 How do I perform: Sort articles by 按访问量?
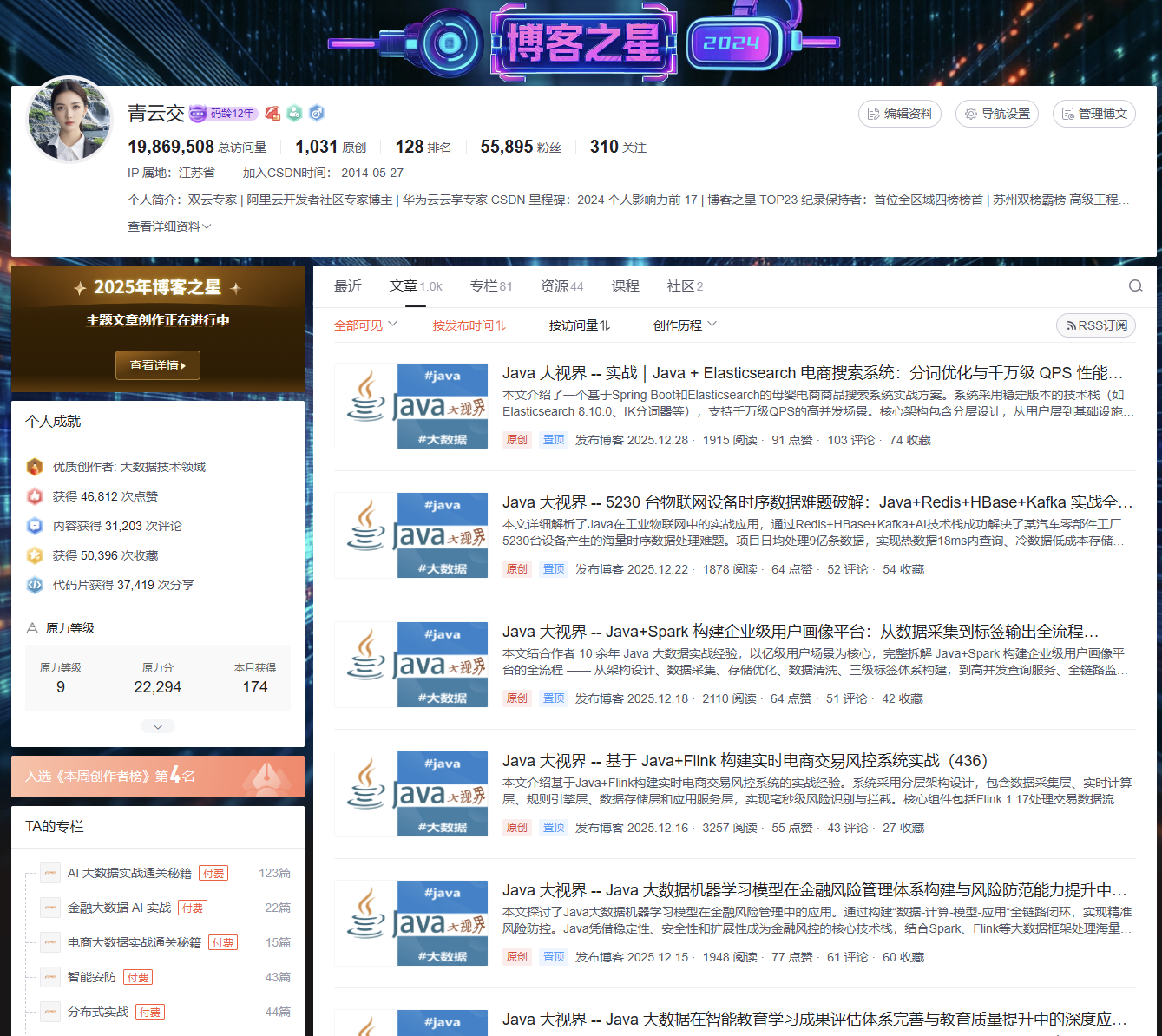click(580, 325)
